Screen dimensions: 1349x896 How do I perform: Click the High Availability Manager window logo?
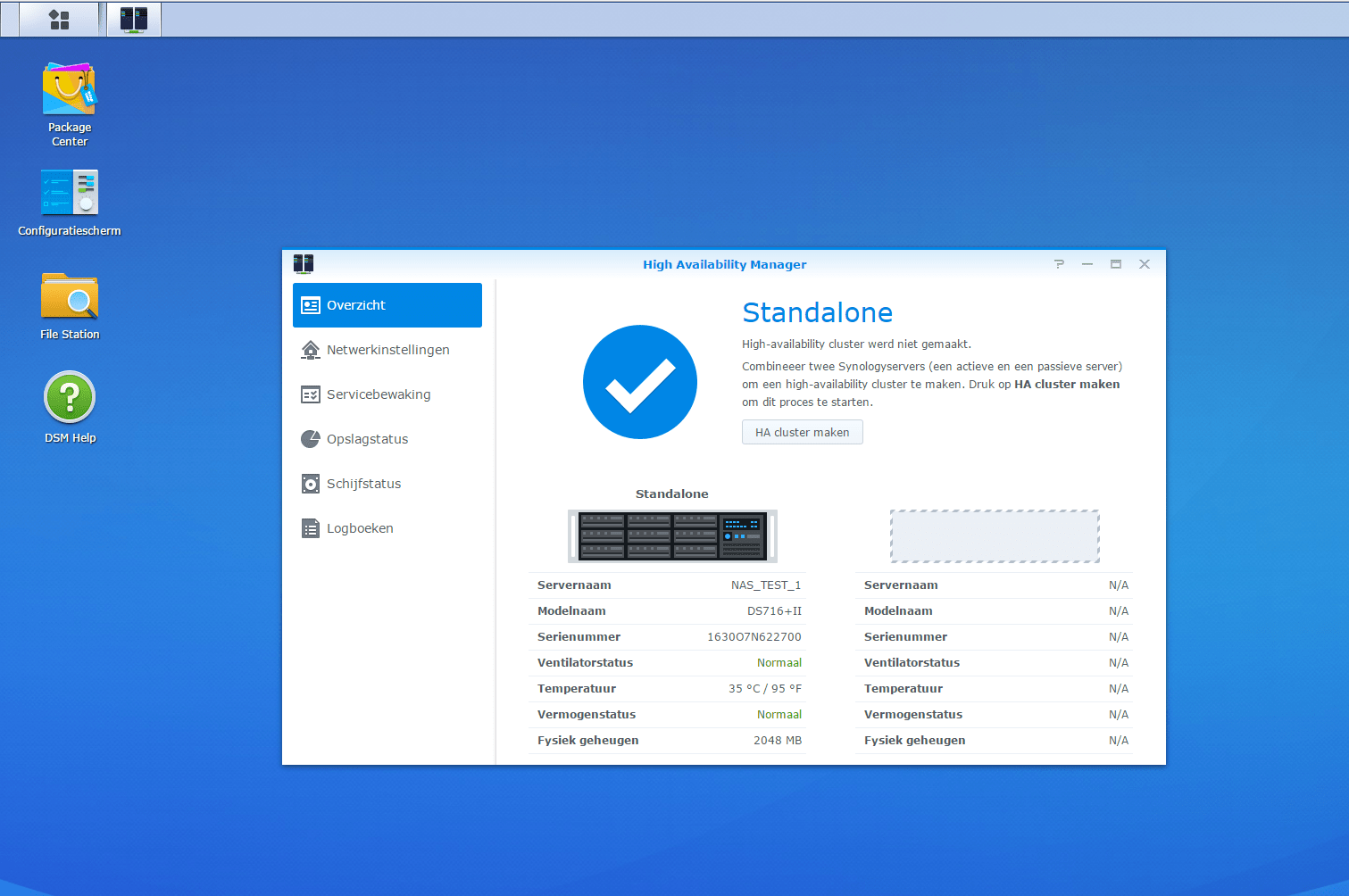(x=304, y=264)
